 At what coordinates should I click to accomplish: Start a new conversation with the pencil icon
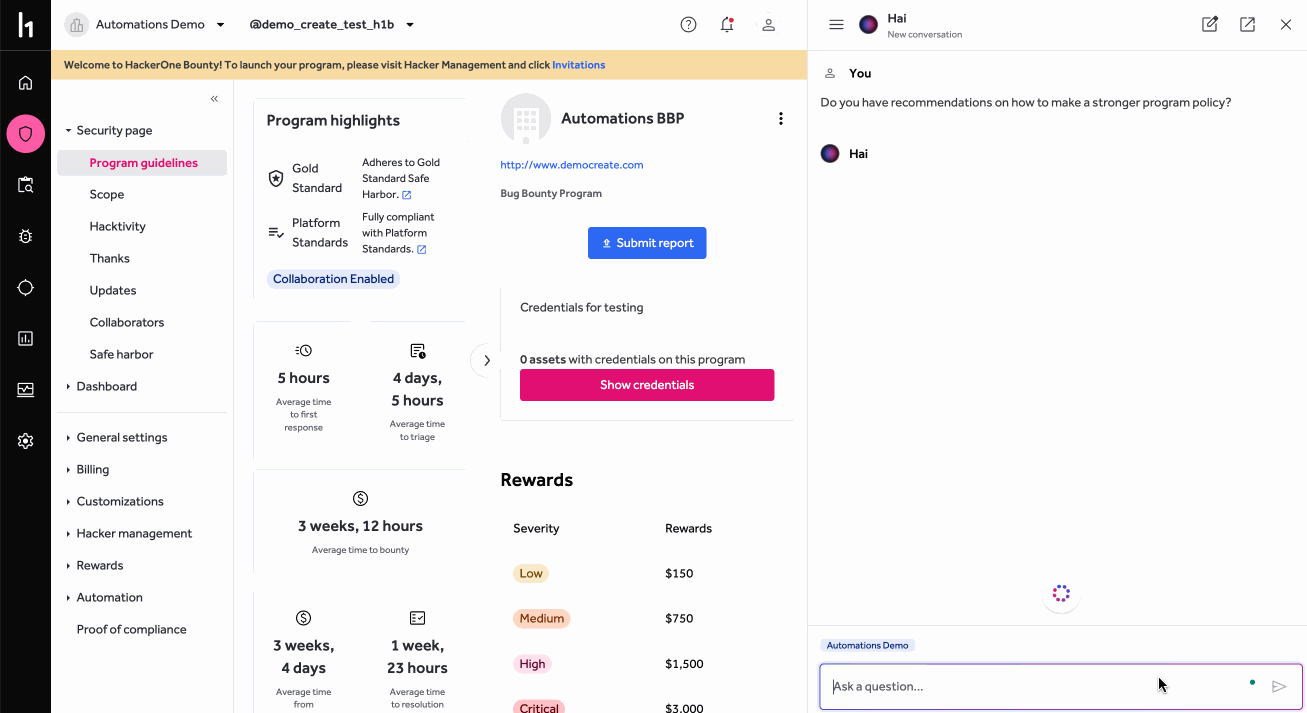1209,23
